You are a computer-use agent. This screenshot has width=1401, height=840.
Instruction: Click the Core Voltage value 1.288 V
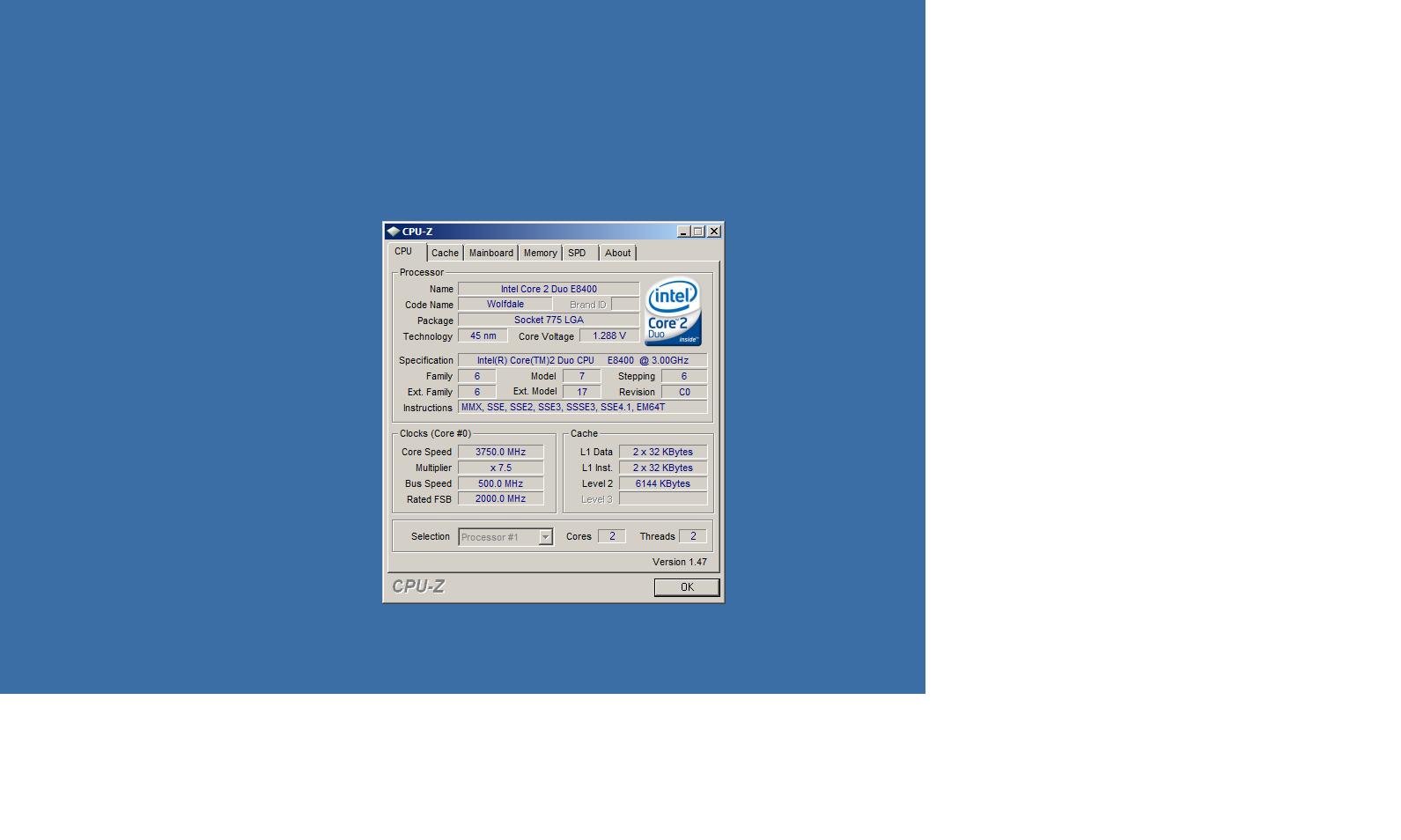click(x=609, y=335)
